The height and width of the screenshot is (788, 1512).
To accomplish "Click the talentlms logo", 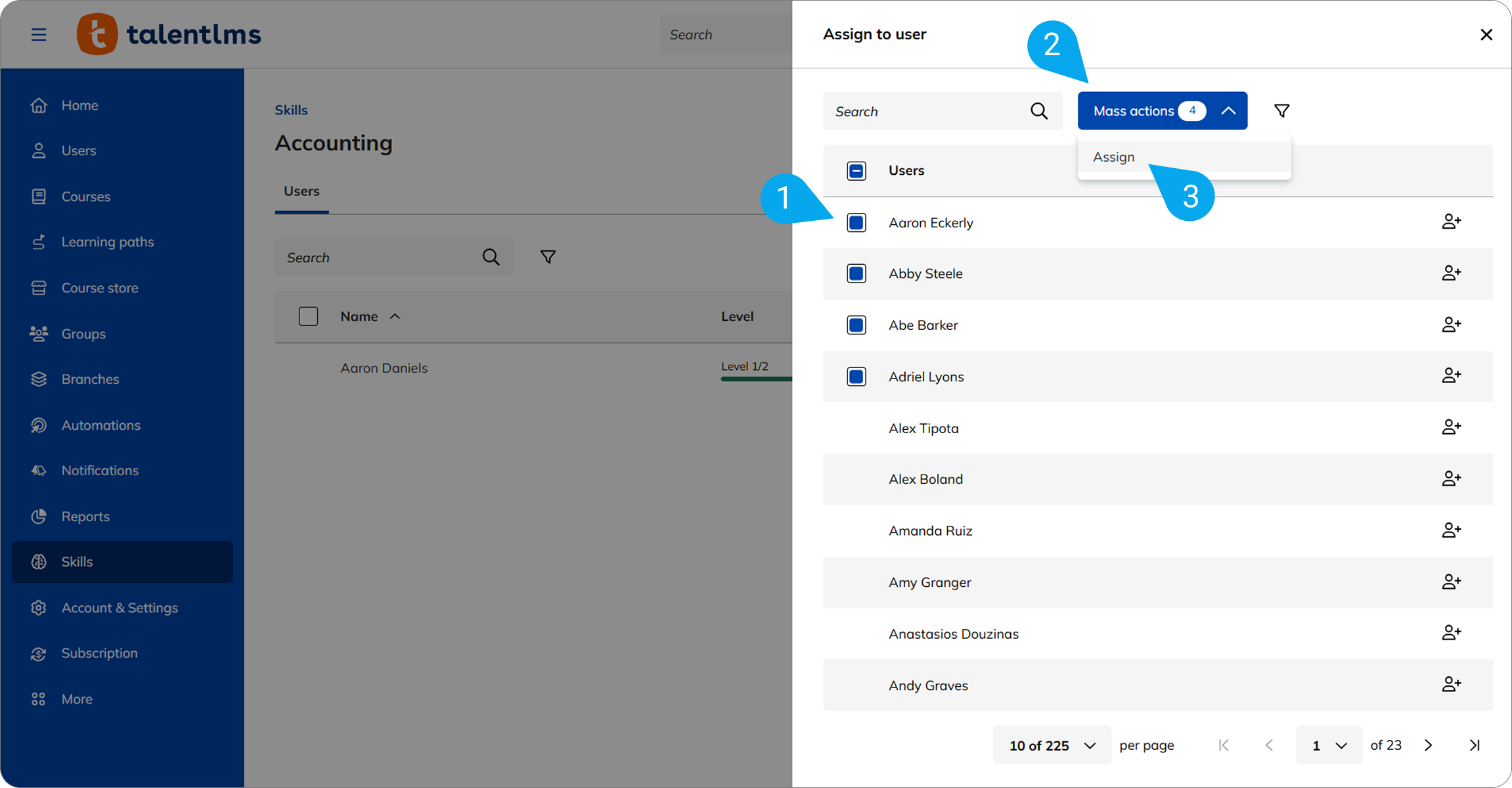I will click(169, 34).
